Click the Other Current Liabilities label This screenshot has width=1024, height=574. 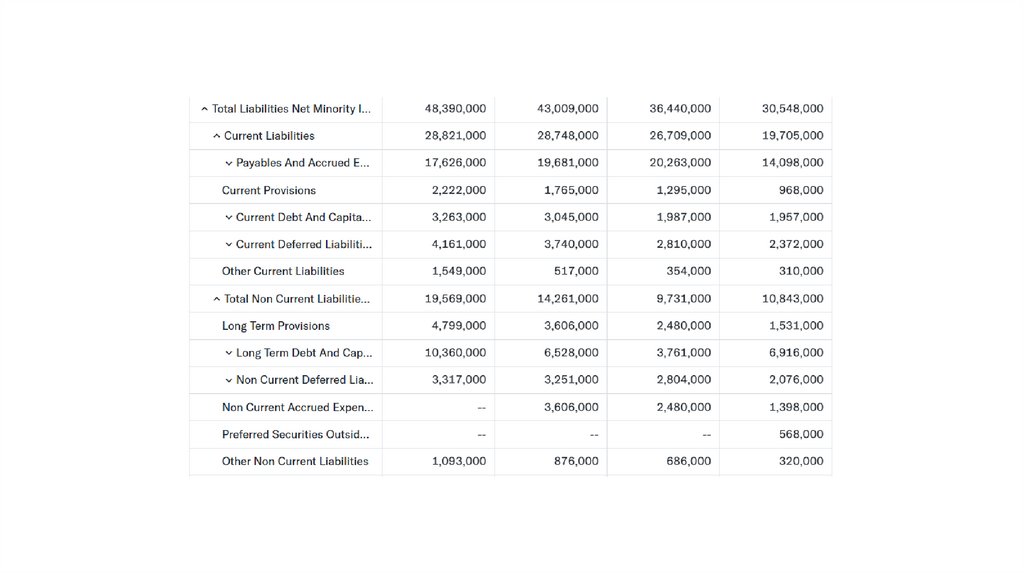click(283, 271)
